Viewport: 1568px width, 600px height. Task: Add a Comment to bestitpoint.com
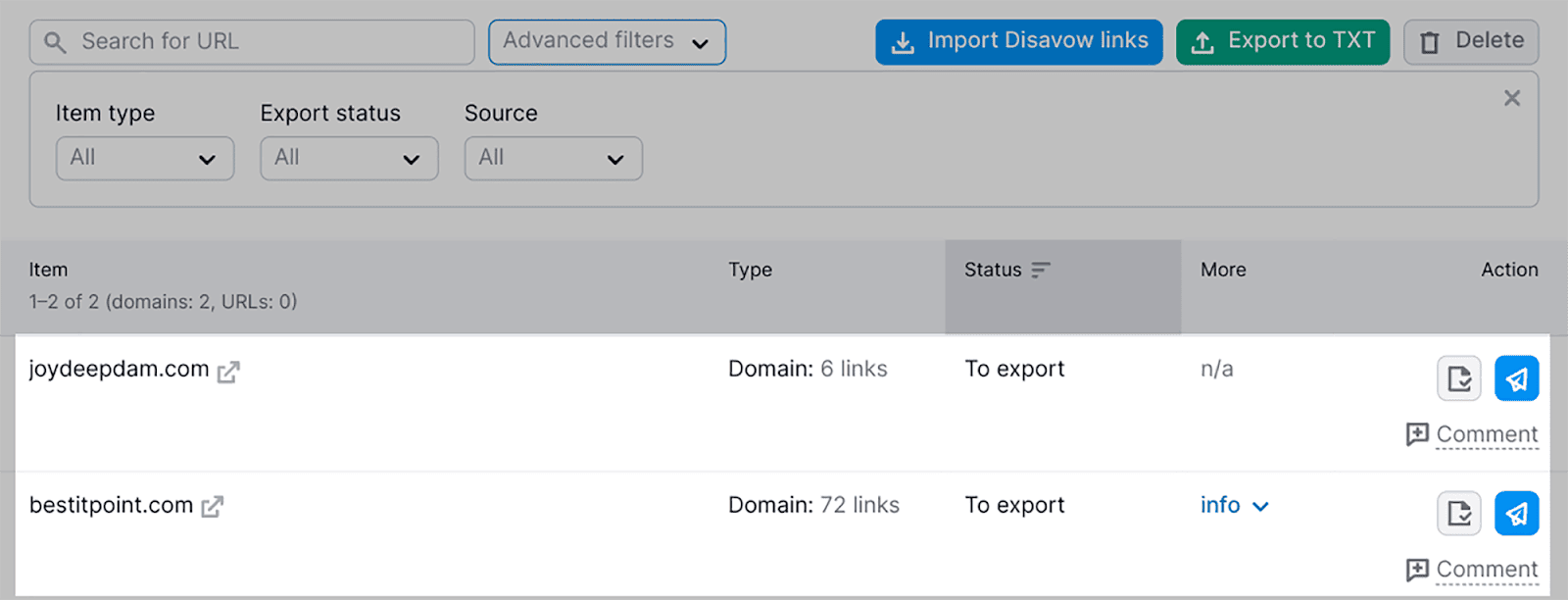(1472, 570)
